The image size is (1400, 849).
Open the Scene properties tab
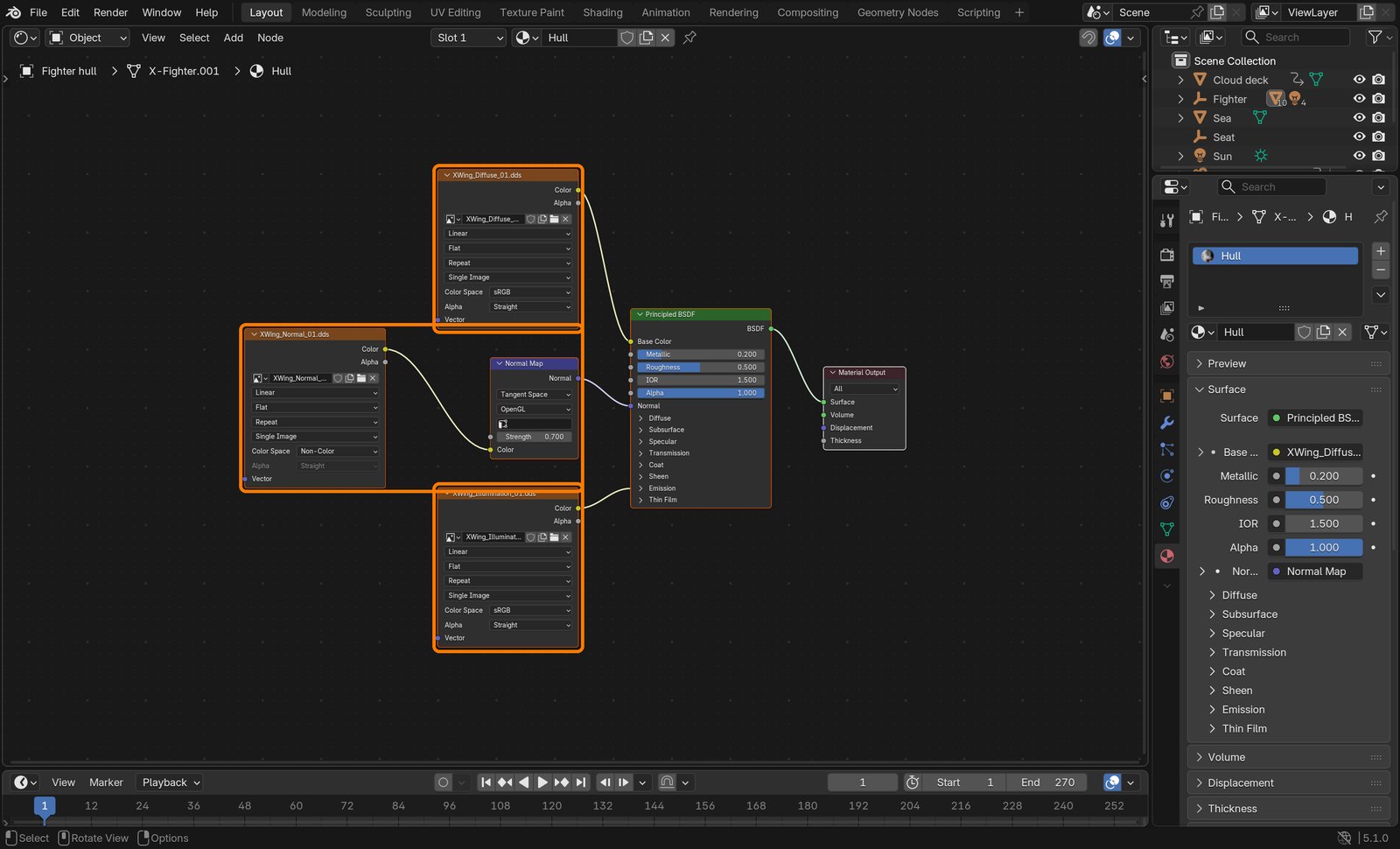pyautogui.click(x=1166, y=335)
